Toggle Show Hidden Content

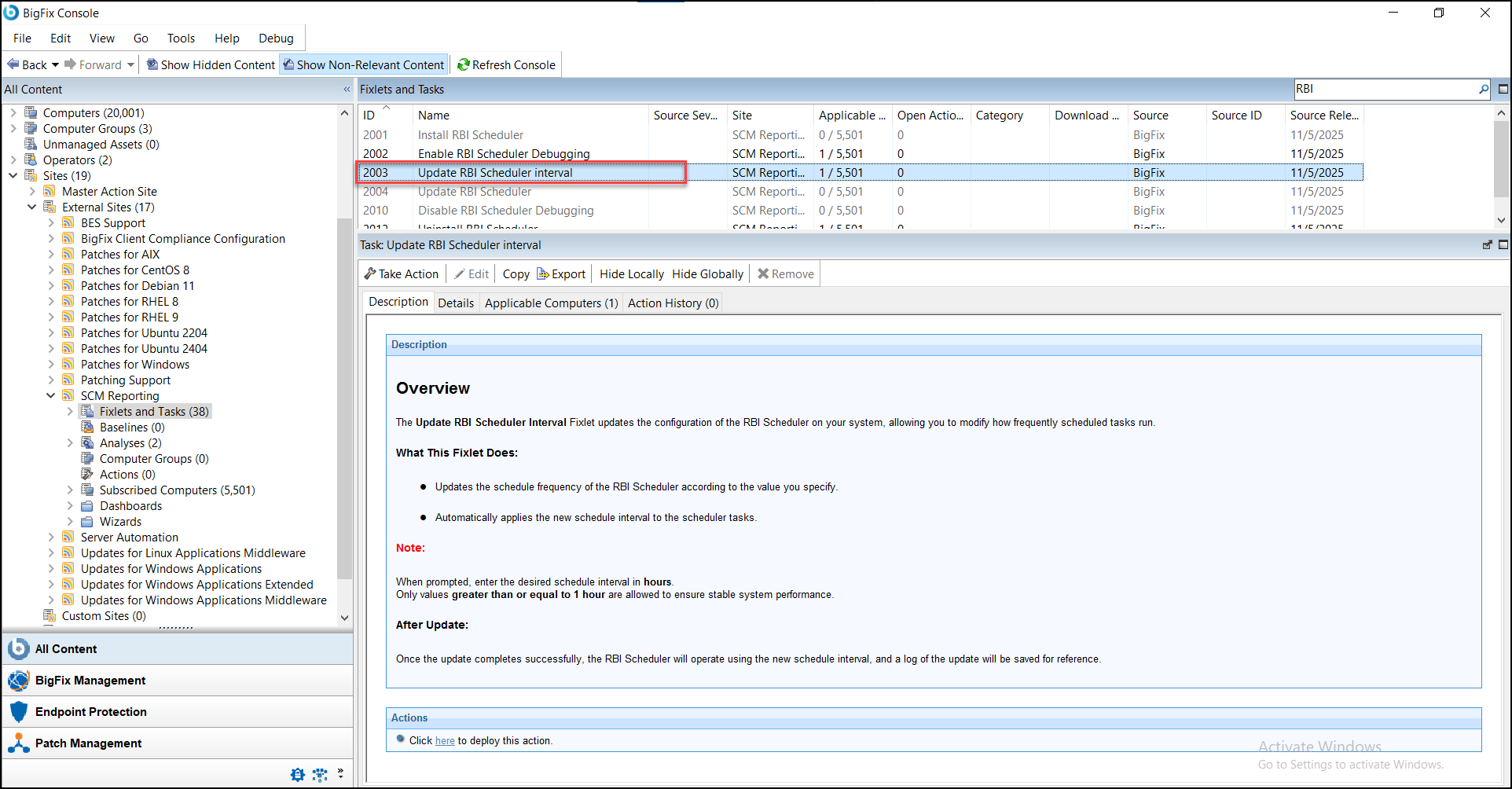point(210,64)
